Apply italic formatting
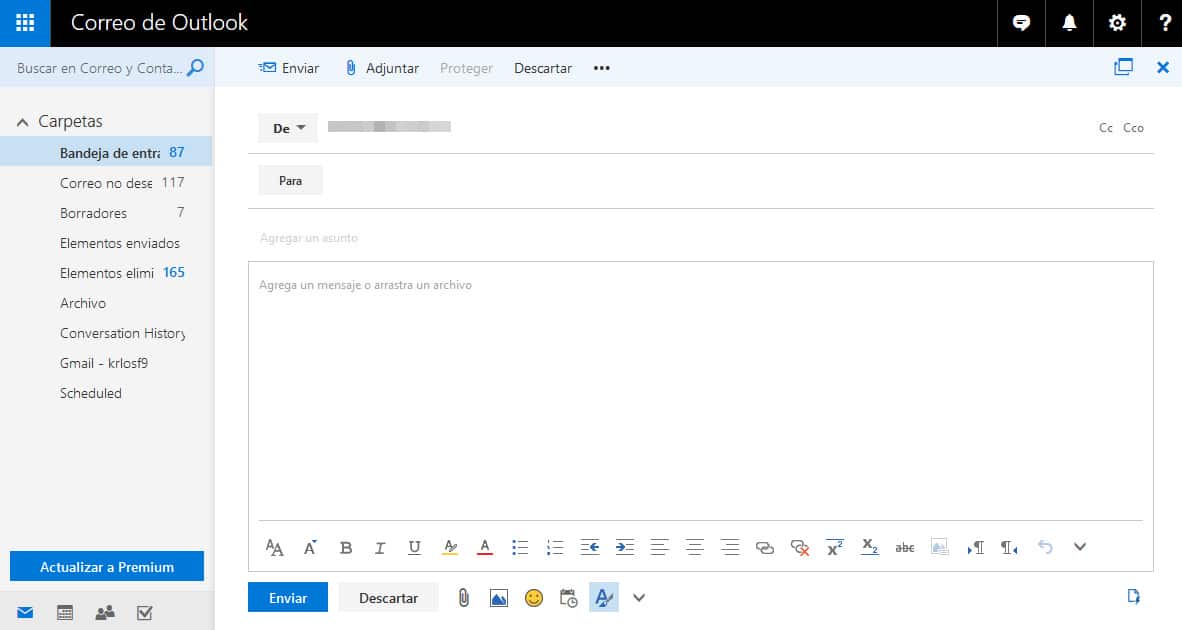 click(x=380, y=548)
